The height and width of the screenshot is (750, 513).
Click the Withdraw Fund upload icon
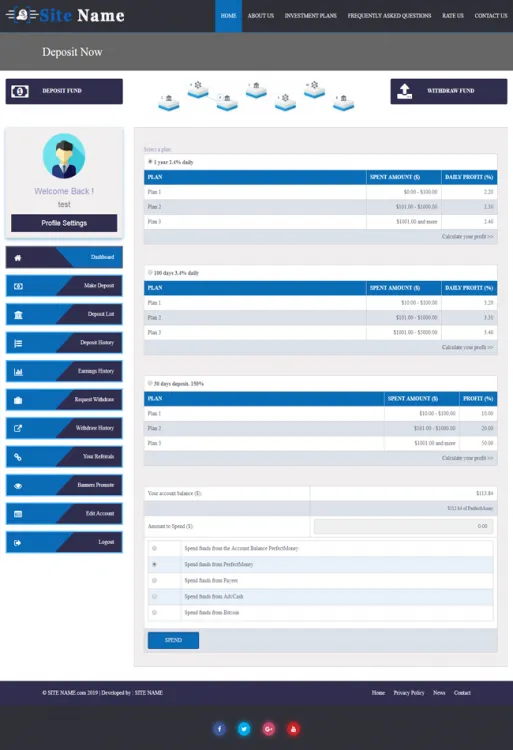[x=404, y=91]
